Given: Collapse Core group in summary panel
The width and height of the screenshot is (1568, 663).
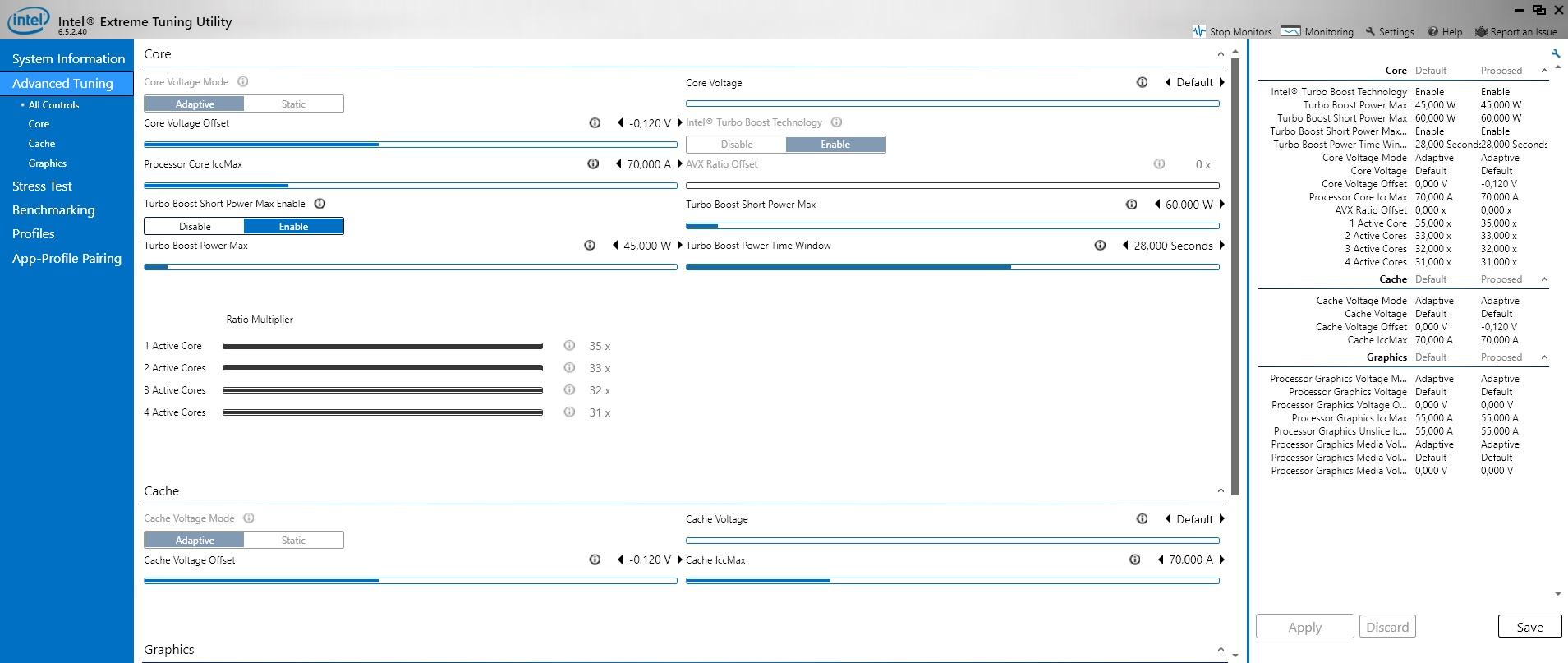Looking at the screenshot, I should point(1544,71).
